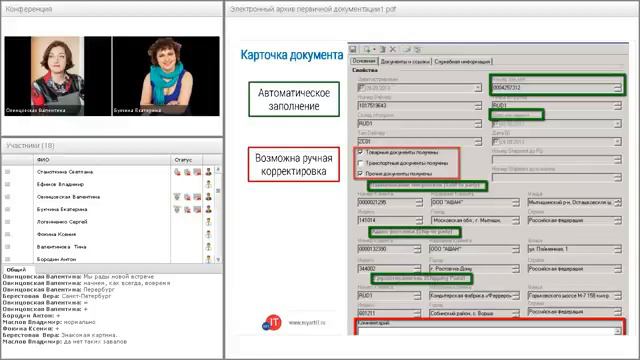This screenshot has width=640, height=360.
Task: Select participant 'Бородин Антон' in the list
Action: [x=56, y=259]
